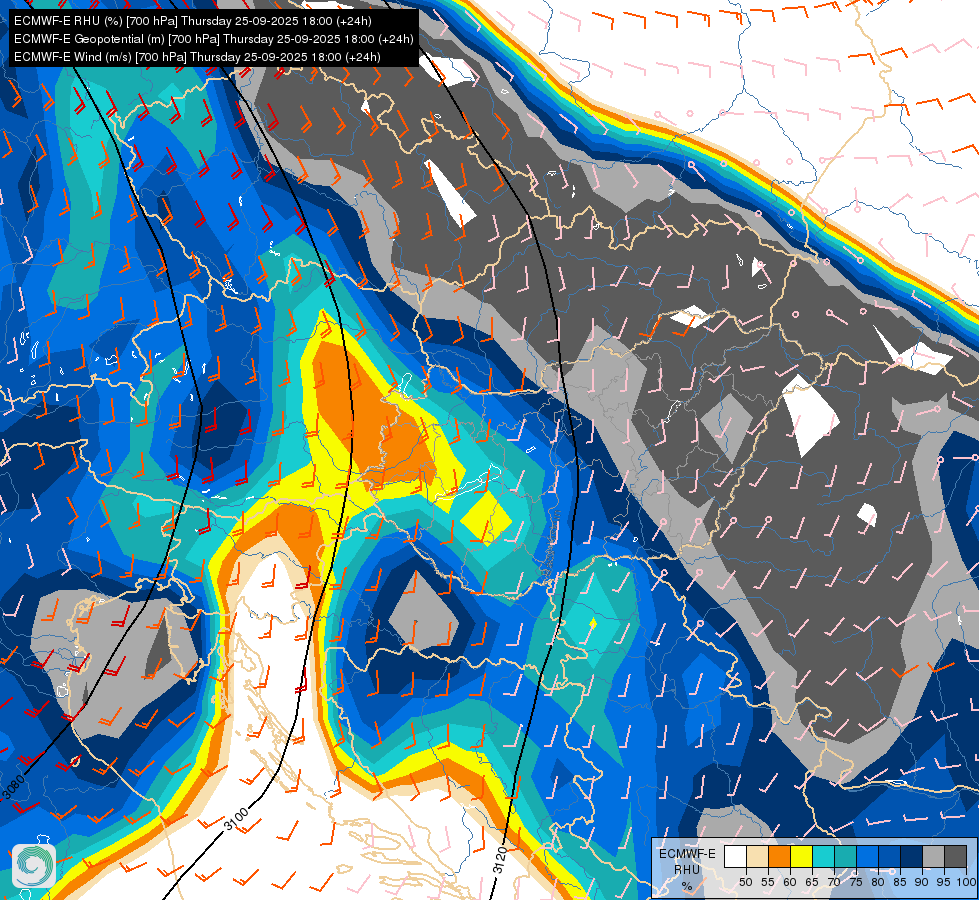Click the yellow 60-65% legend swatch
Screen dimensions: 979x900
click(x=801, y=856)
